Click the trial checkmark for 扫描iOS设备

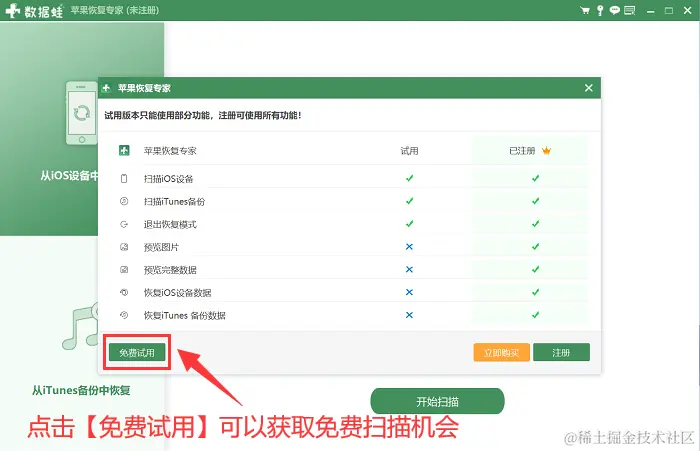(409, 178)
